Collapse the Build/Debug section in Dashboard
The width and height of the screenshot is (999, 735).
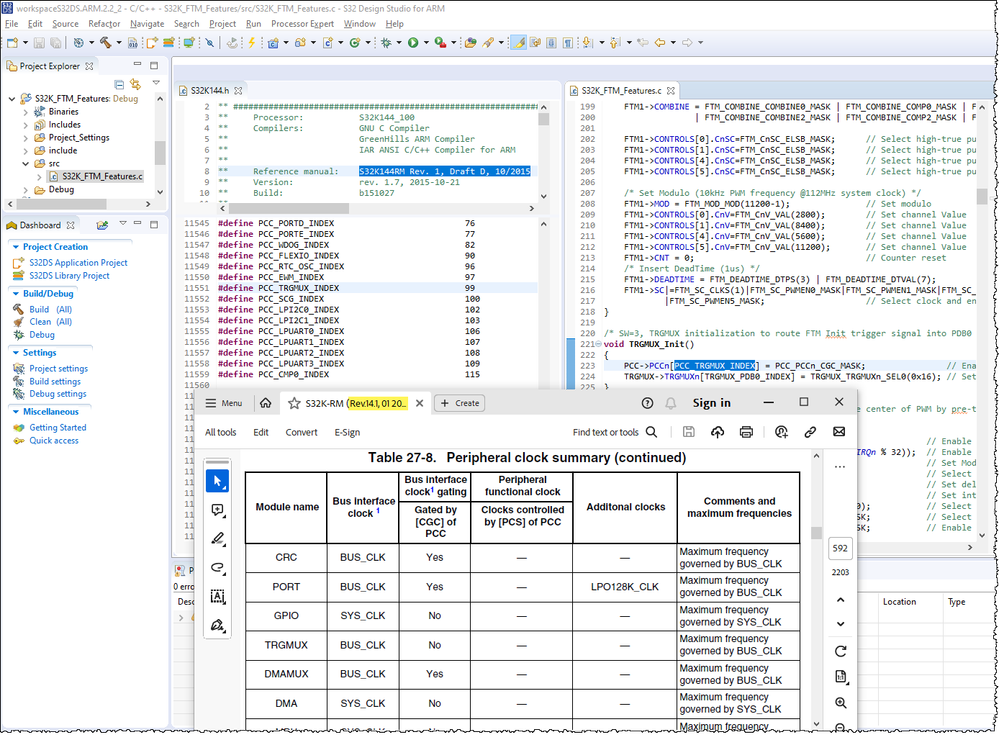[14, 293]
